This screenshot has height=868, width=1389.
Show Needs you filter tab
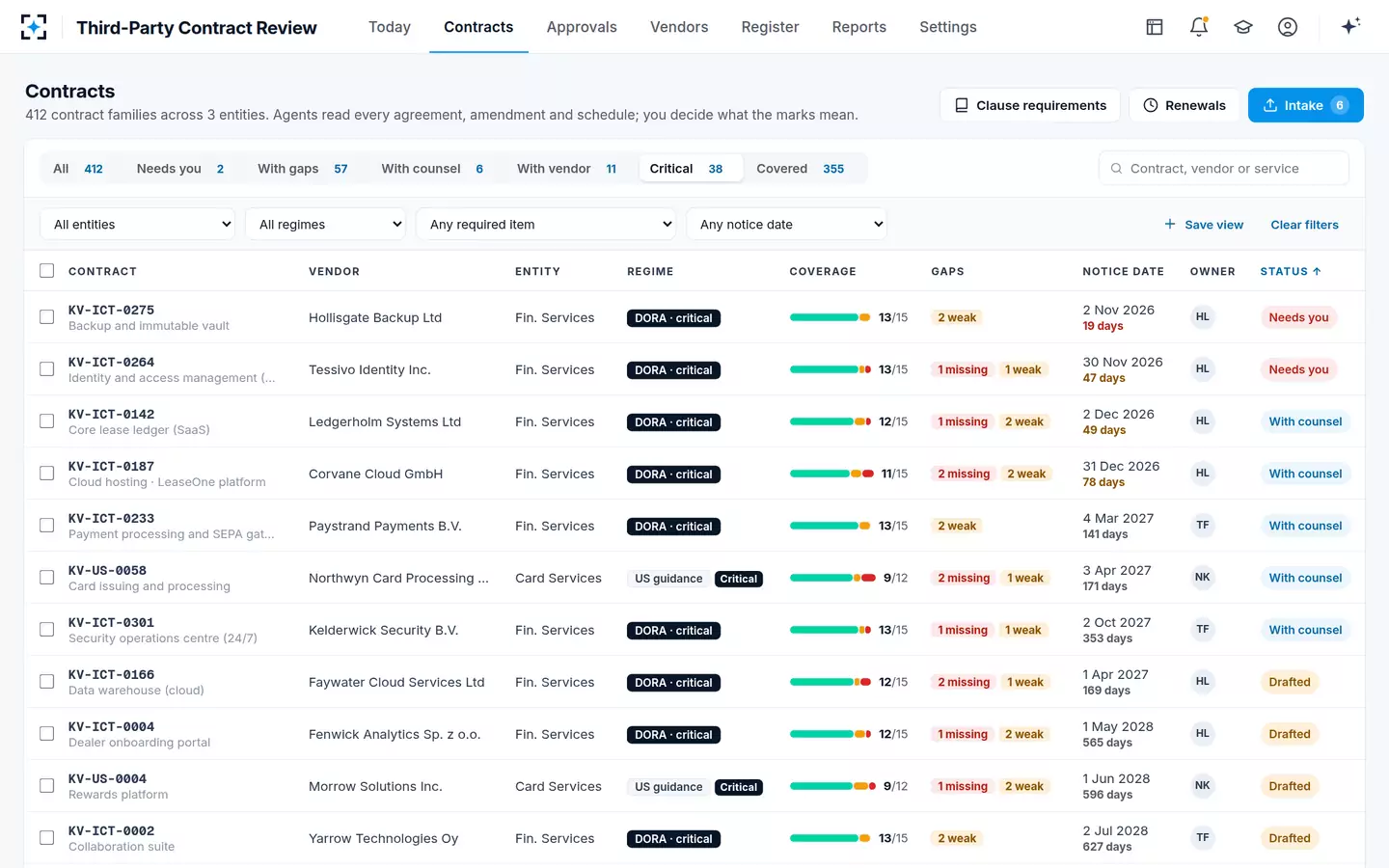pos(180,169)
